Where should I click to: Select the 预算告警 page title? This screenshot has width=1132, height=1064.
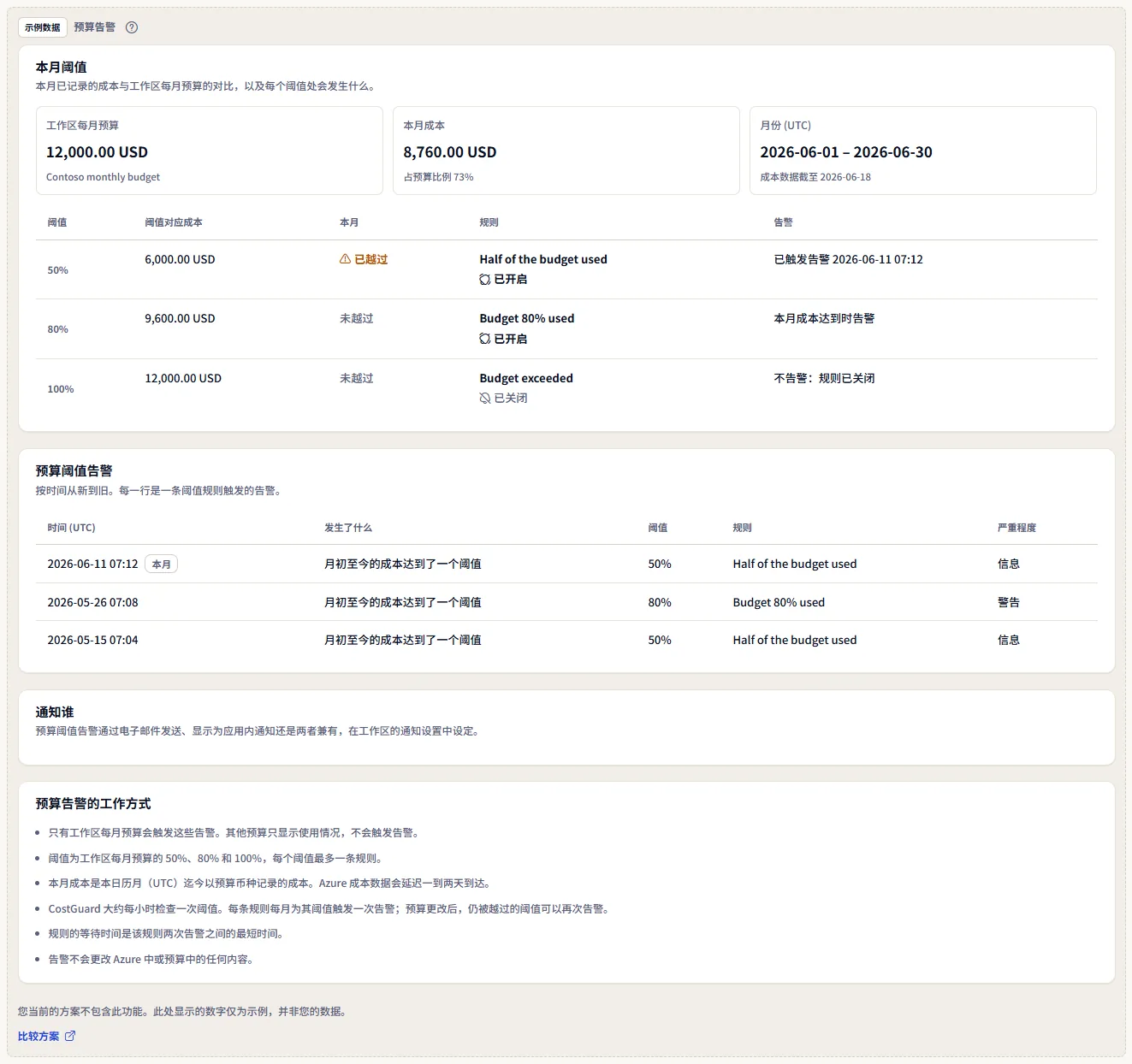pyautogui.click(x=94, y=27)
